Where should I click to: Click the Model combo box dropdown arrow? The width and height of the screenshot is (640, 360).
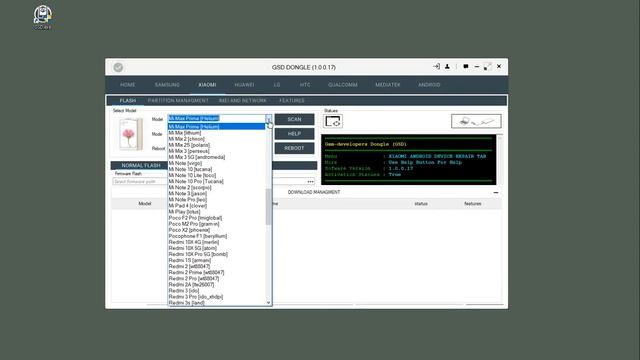coord(269,118)
